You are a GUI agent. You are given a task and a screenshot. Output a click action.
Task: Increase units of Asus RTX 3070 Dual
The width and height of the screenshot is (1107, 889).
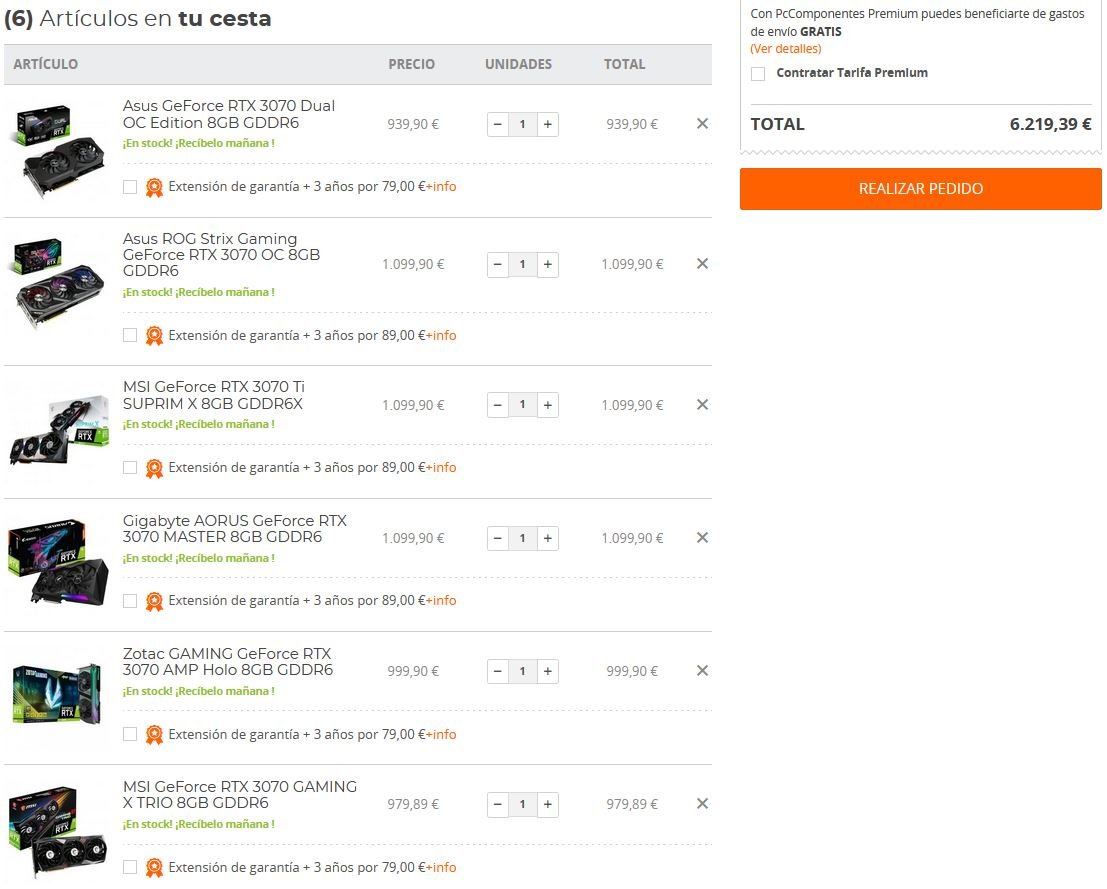coord(548,124)
